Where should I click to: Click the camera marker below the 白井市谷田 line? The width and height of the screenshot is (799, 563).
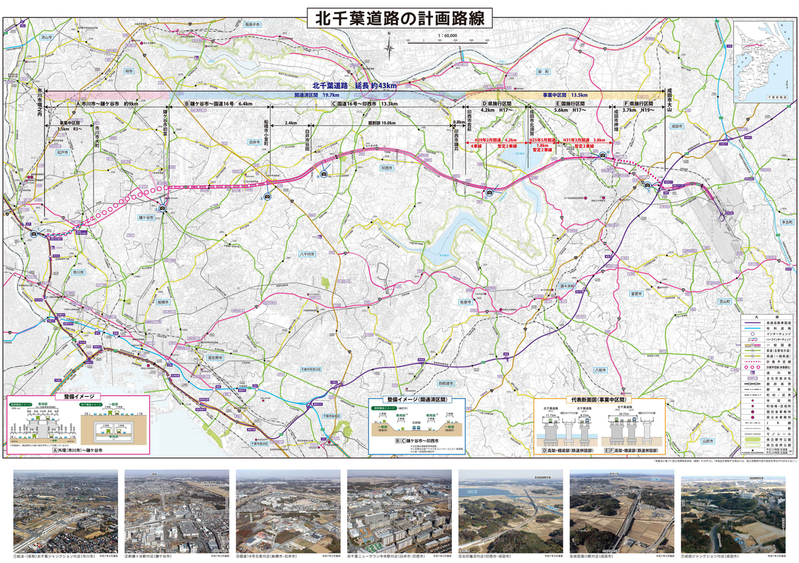324,175
